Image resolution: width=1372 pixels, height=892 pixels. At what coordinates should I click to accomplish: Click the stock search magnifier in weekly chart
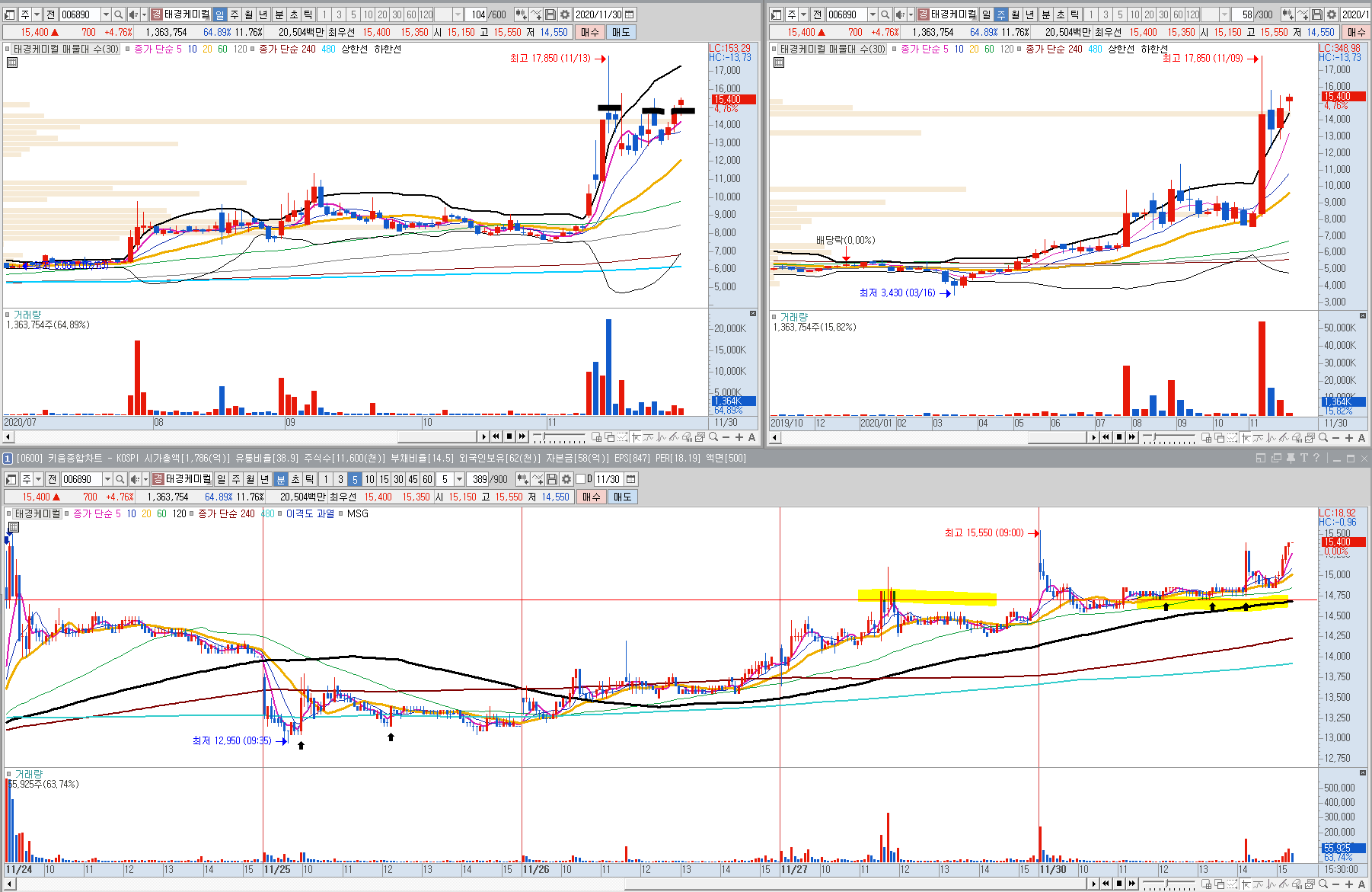[885, 14]
